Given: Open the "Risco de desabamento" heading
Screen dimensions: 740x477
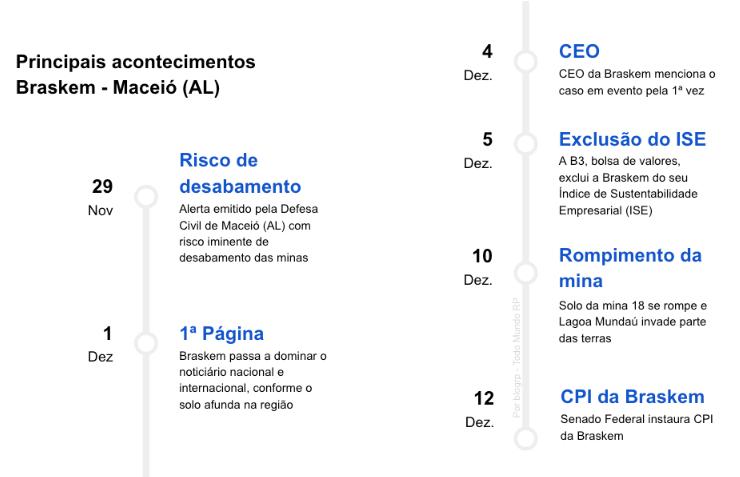Looking at the screenshot, I should coord(240,173).
